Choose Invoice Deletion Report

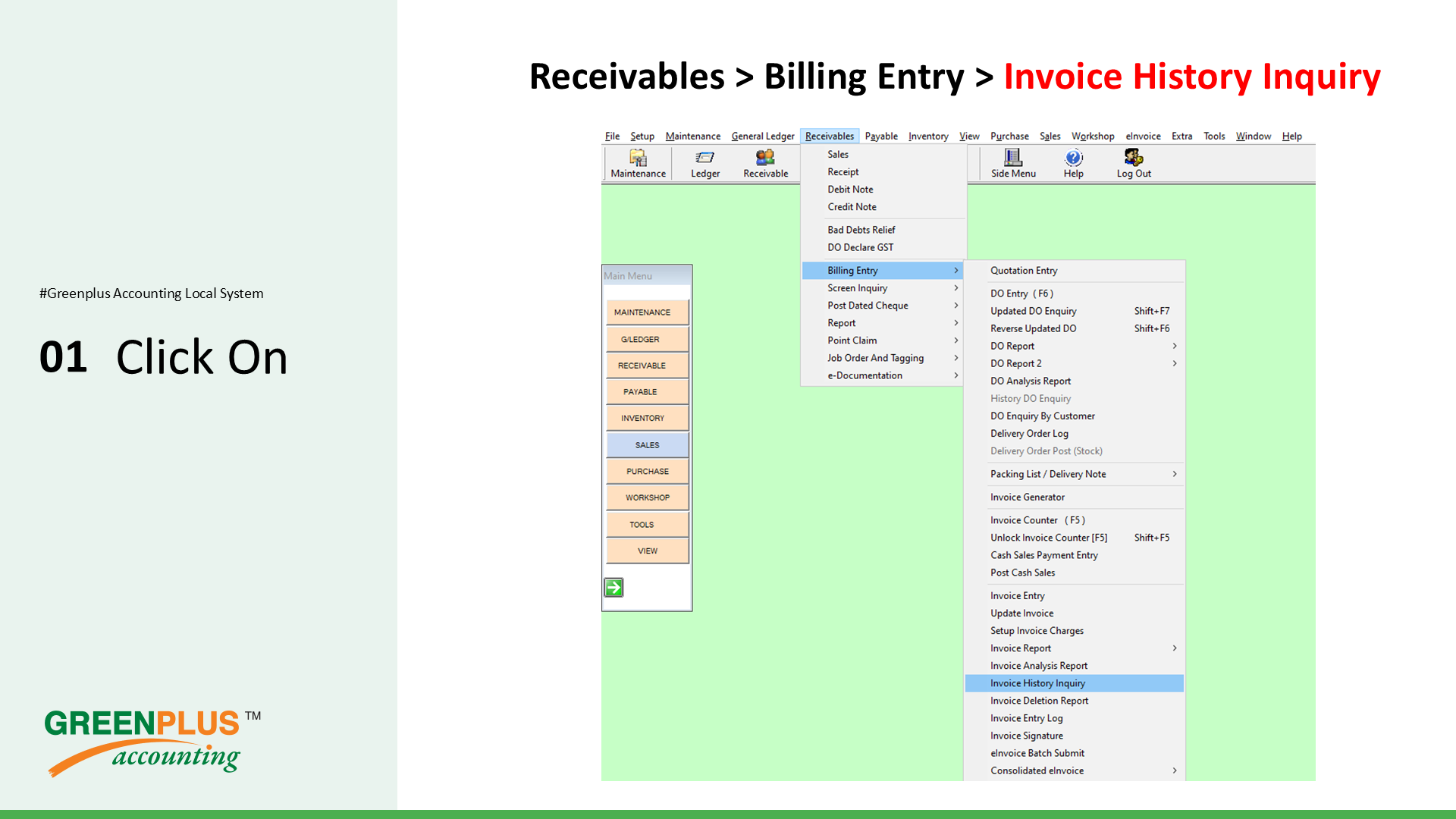click(x=1075, y=701)
